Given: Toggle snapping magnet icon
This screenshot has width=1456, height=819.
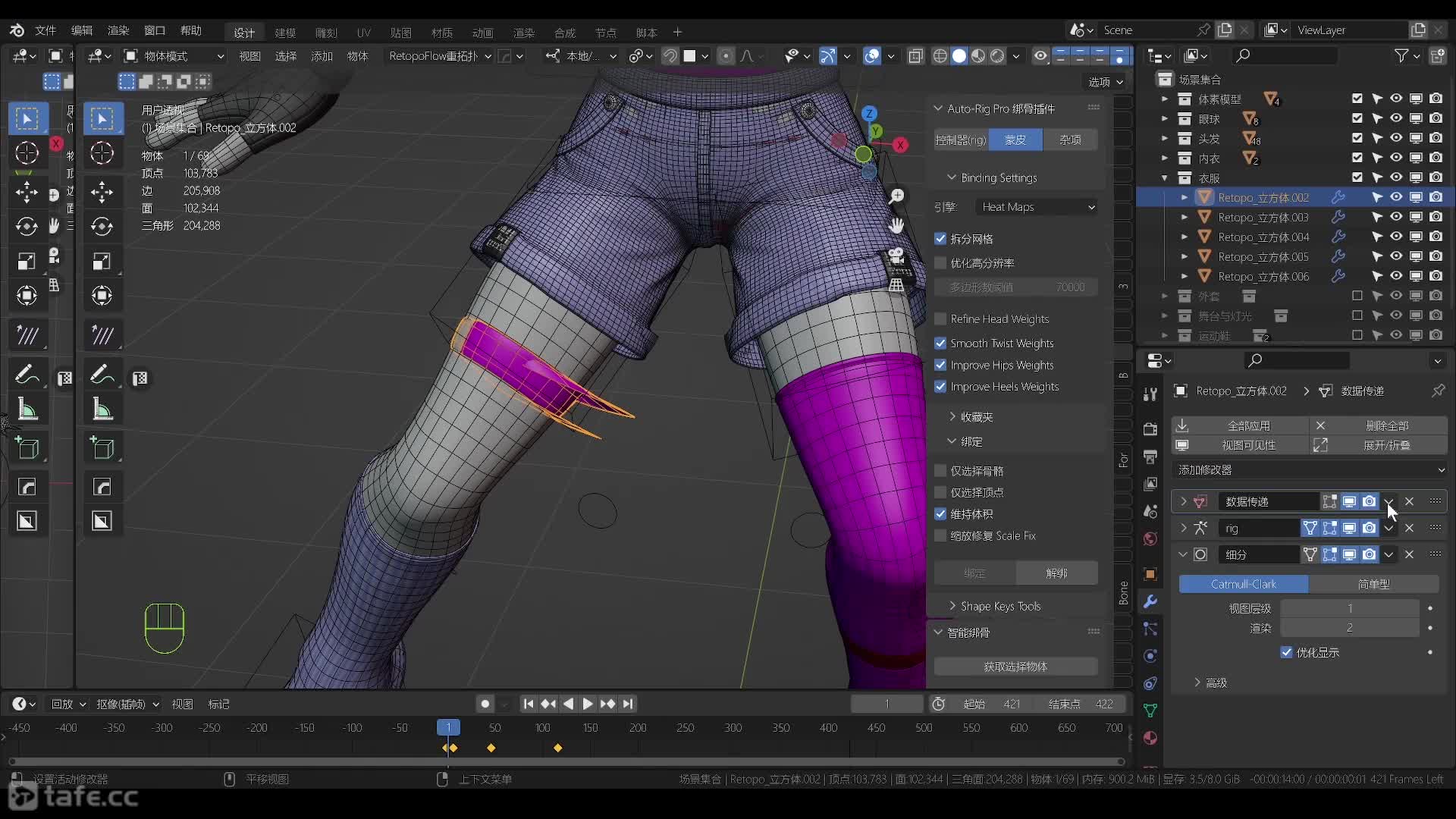Looking at the screenshot, I should 670,56.
